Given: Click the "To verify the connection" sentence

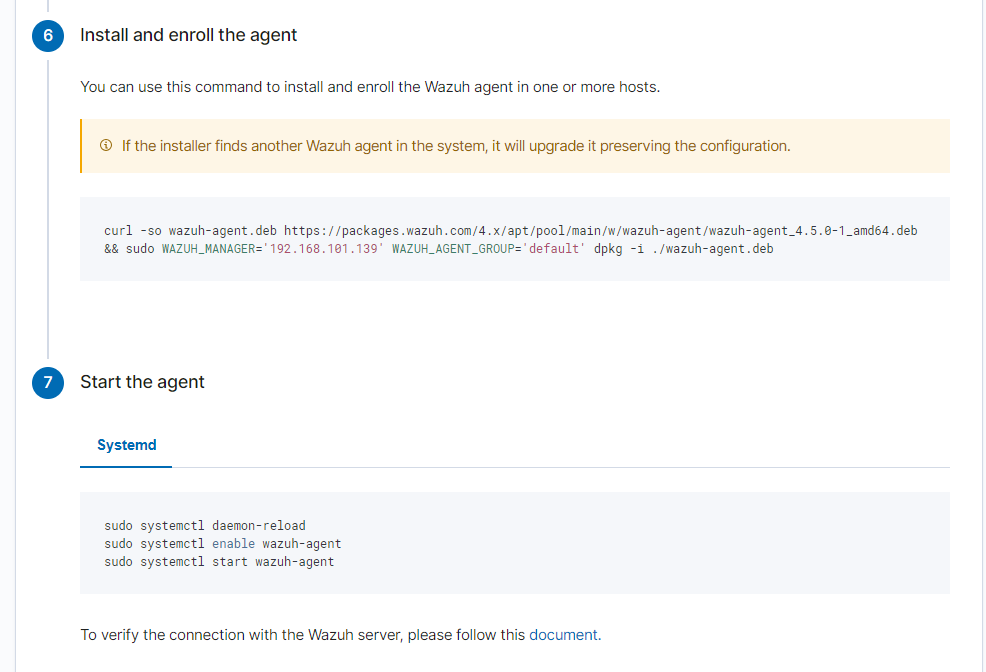Looking at the screenshot, I should tap(300, 634).
